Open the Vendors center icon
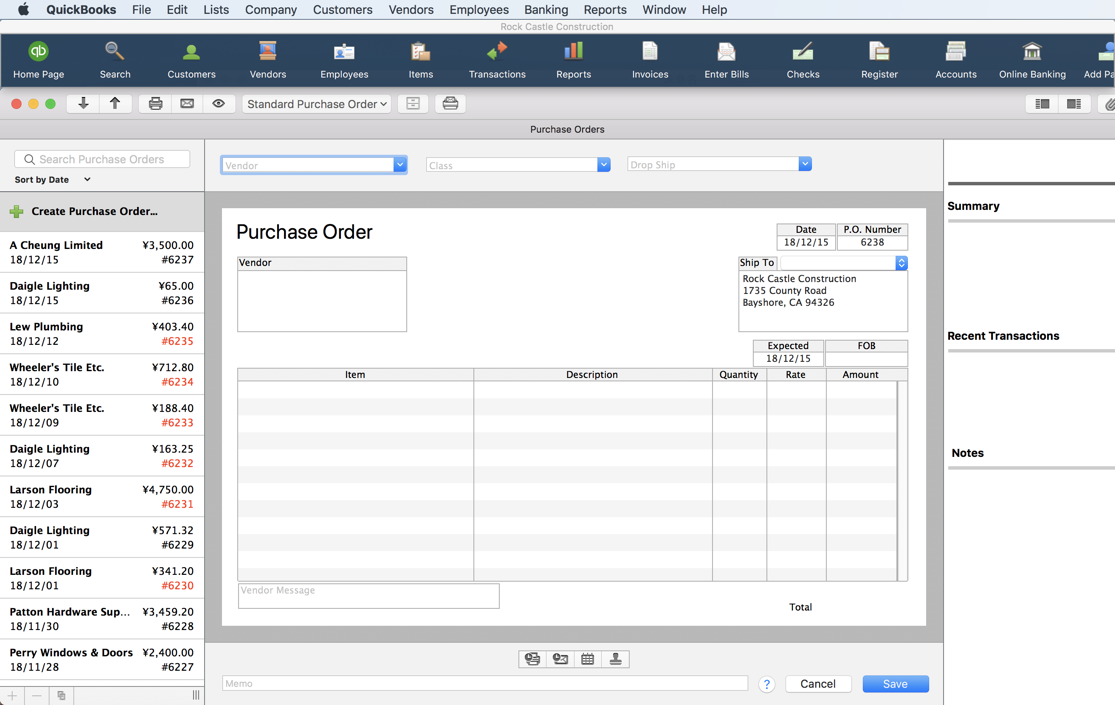1115x705 pixels. (267, 59)
